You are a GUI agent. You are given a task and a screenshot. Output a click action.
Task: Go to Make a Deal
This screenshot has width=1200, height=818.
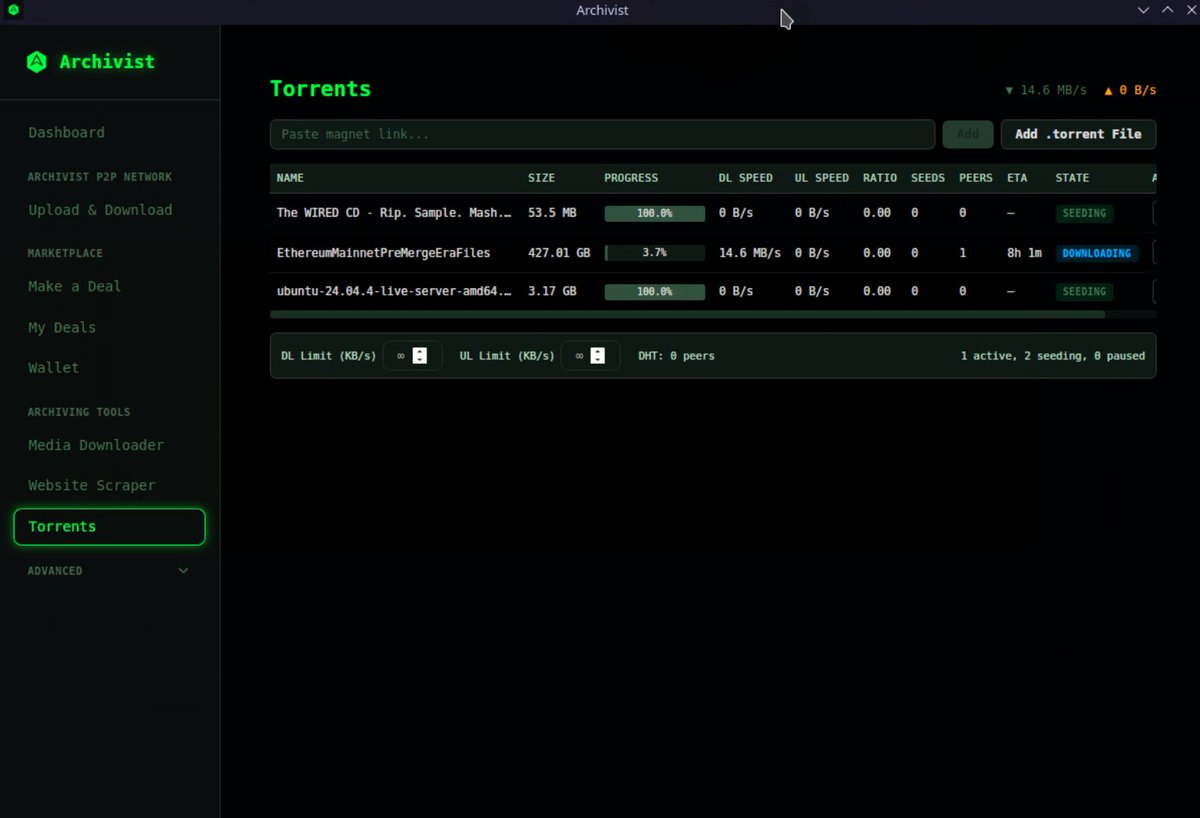coord(74,286)
